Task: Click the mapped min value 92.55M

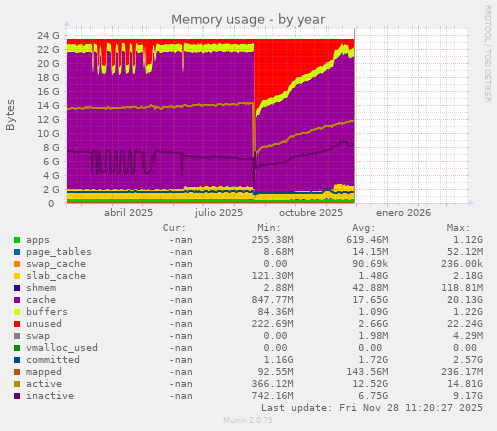Action: 275,372
